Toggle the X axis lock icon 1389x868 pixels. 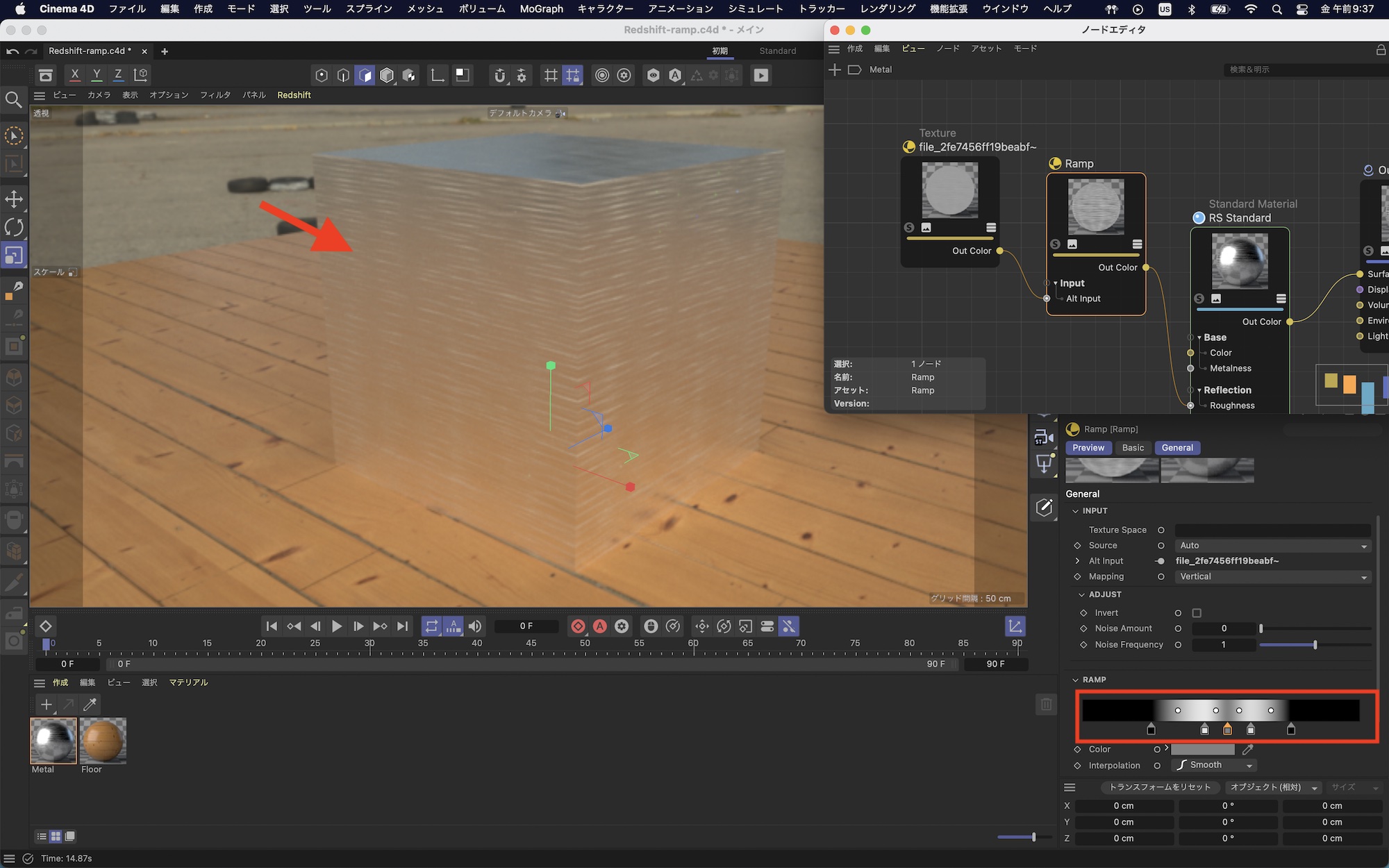75,74
